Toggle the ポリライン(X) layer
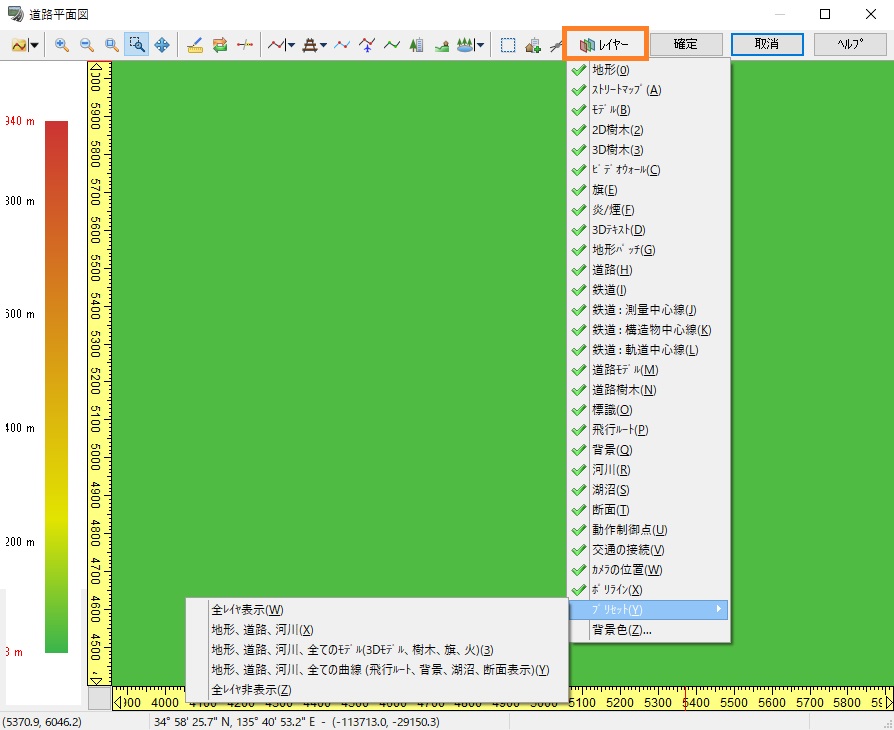The height and width of the screenshot is (730, 894). (x=649, y=589)
